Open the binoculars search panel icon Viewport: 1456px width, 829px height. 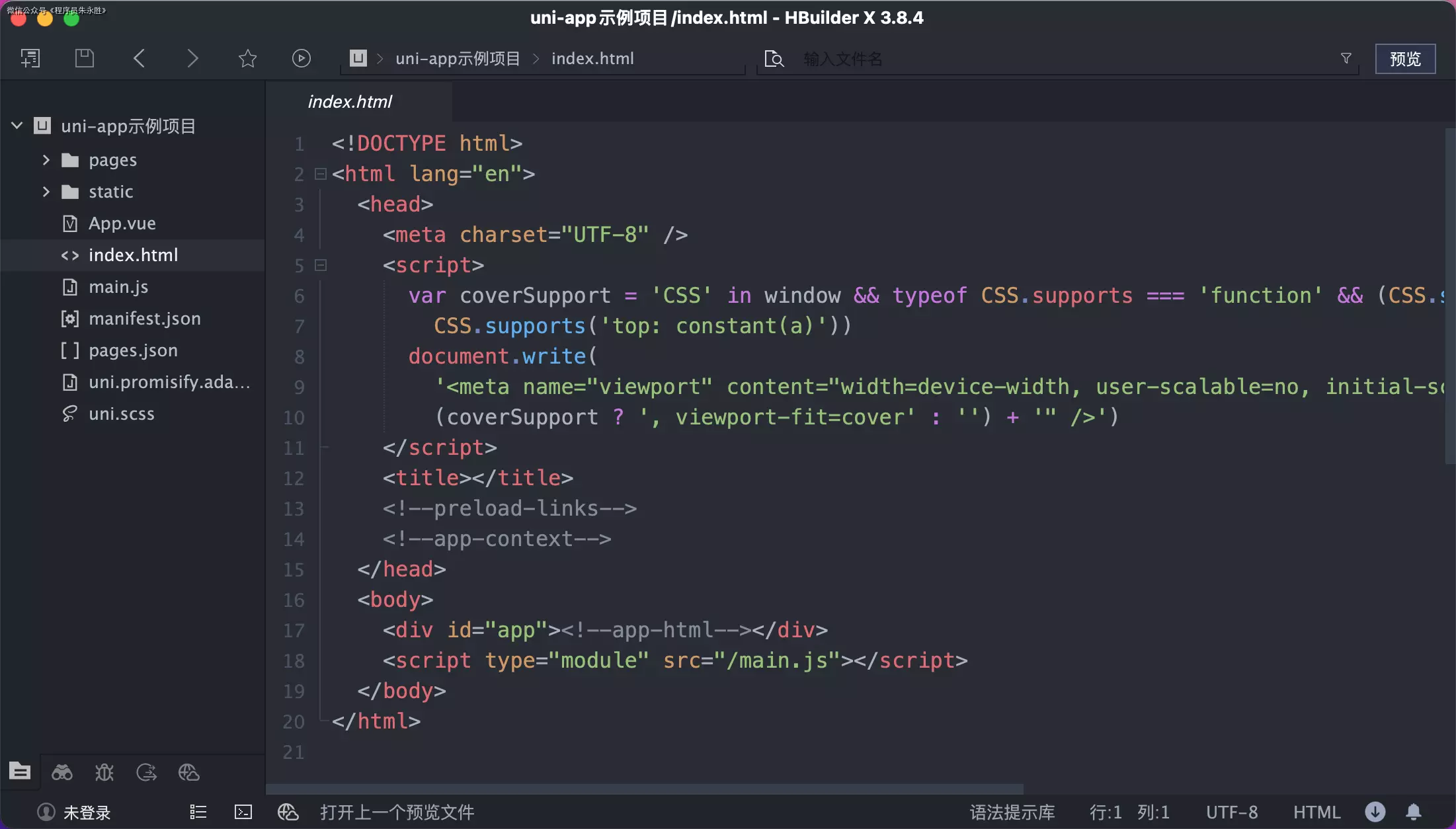coord(62,772)
